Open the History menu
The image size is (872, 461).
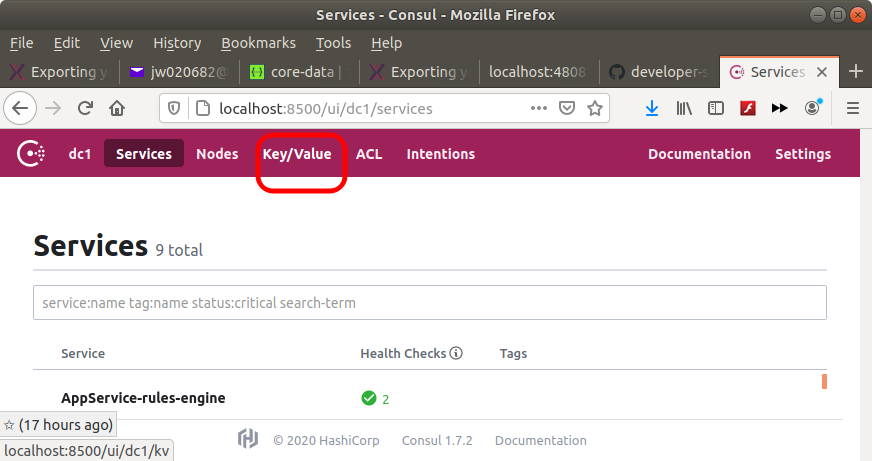[x=177, y=43]
